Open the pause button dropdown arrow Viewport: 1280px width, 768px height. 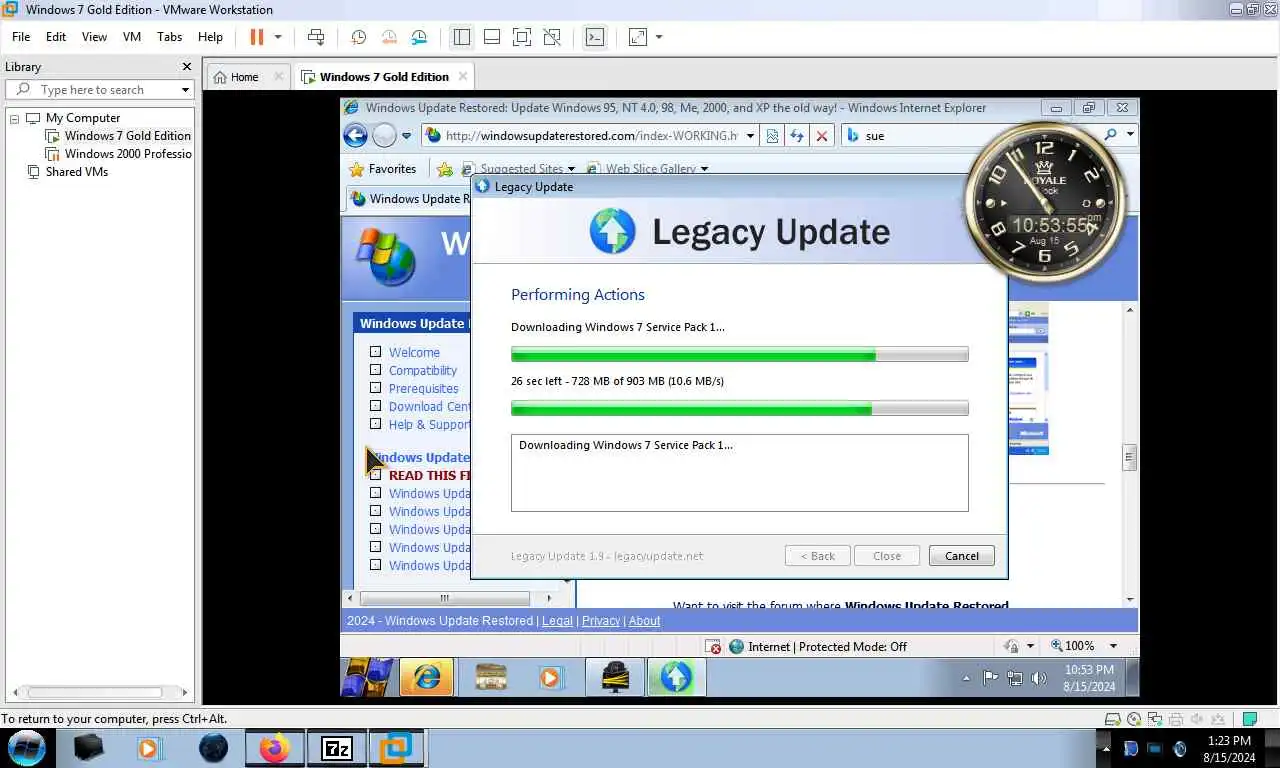[278, 37]
